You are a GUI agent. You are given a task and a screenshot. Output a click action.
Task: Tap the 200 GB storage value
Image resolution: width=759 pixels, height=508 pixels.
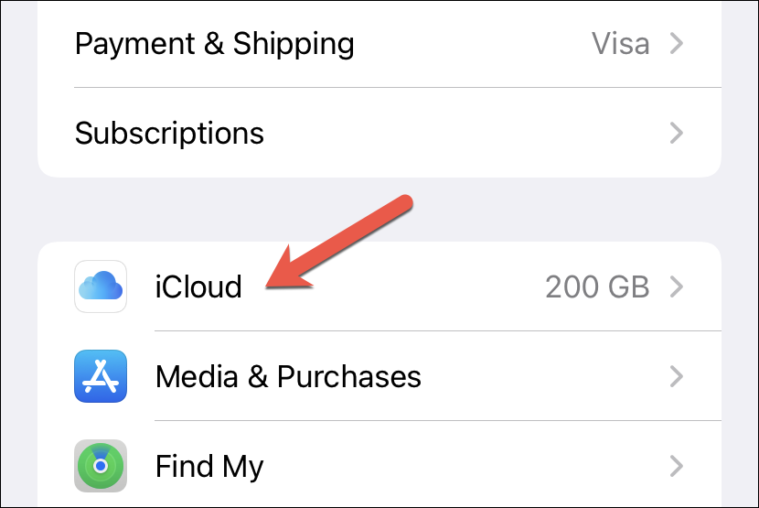click(x=597, y=287)
